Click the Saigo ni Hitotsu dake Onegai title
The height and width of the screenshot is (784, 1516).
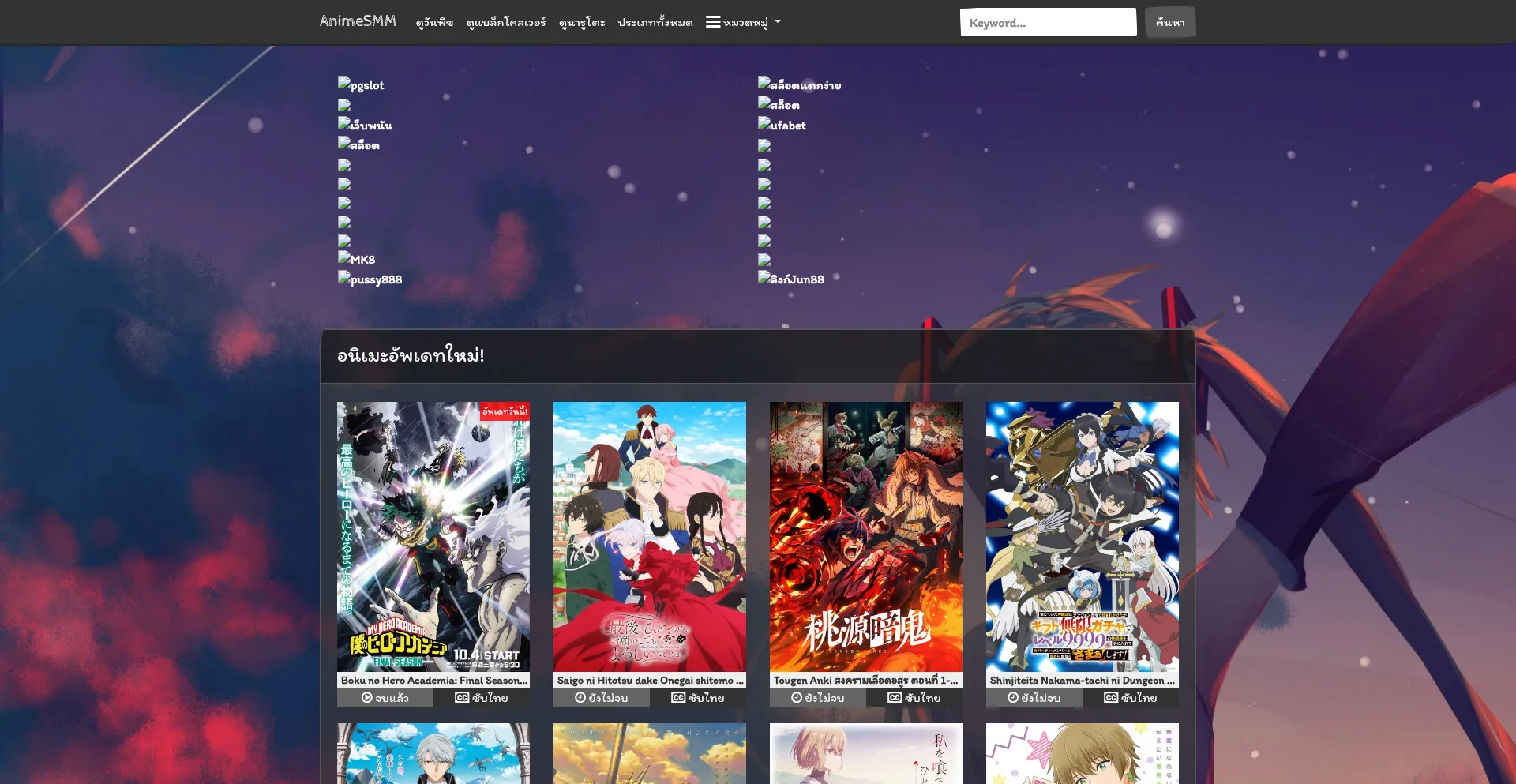coord(649,680)
